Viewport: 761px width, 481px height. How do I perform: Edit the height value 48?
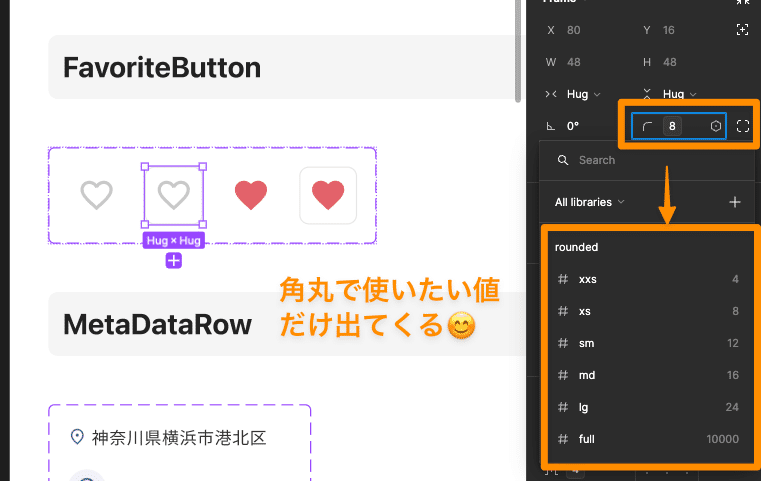(x=670, y=62)
